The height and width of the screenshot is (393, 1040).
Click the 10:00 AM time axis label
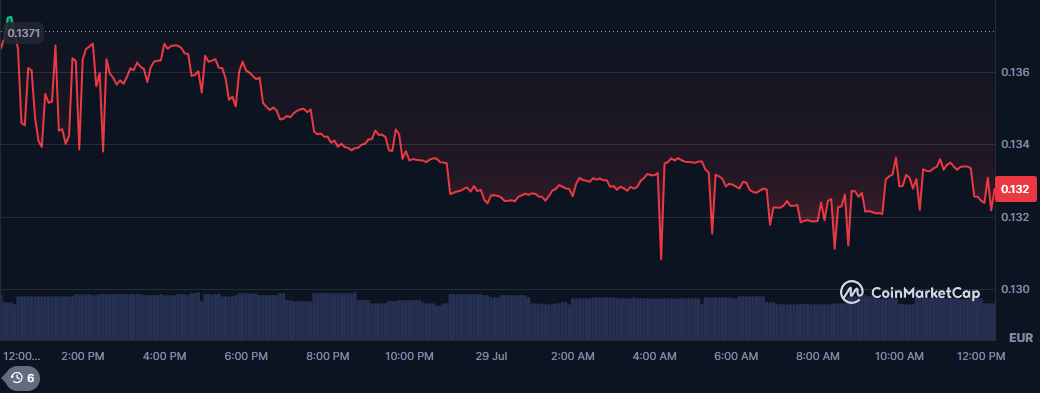[x=899, y=357]
